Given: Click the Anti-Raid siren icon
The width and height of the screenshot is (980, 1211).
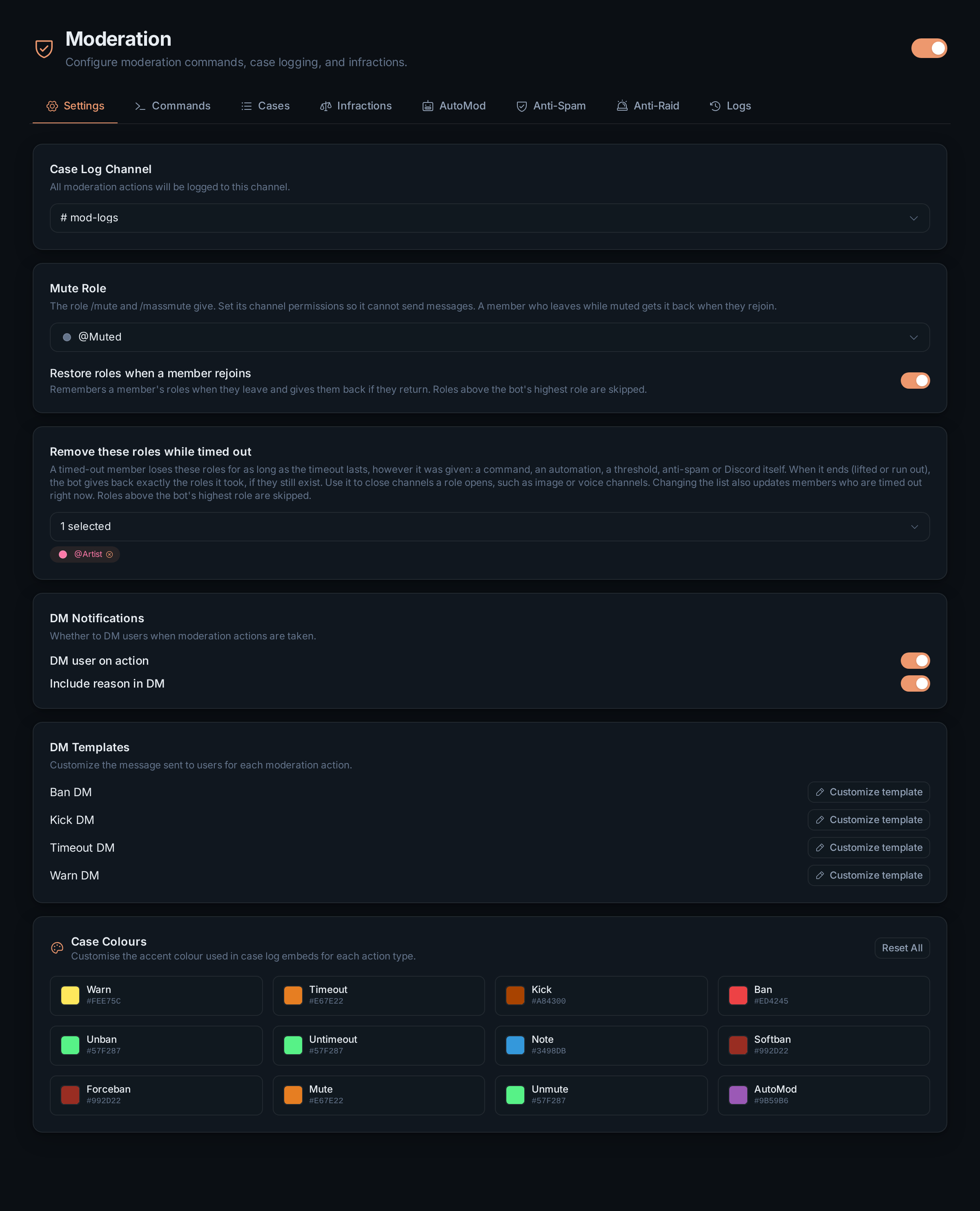Looking at the screenshot, I should tap(622, 106).
